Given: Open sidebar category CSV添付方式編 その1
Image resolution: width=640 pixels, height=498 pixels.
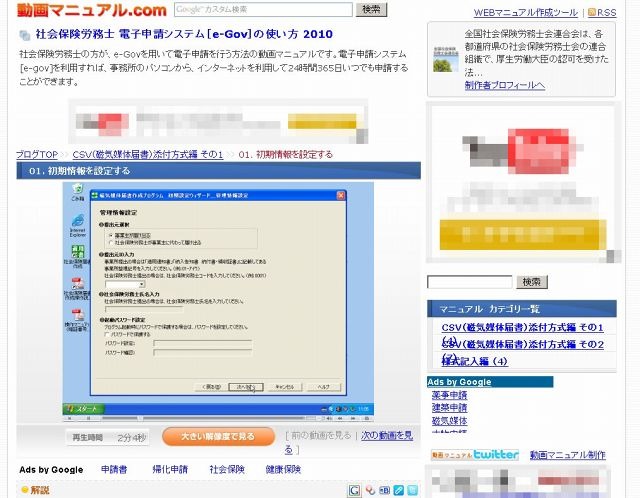Looking at the screenshot, I should click(x=522, y=327).
